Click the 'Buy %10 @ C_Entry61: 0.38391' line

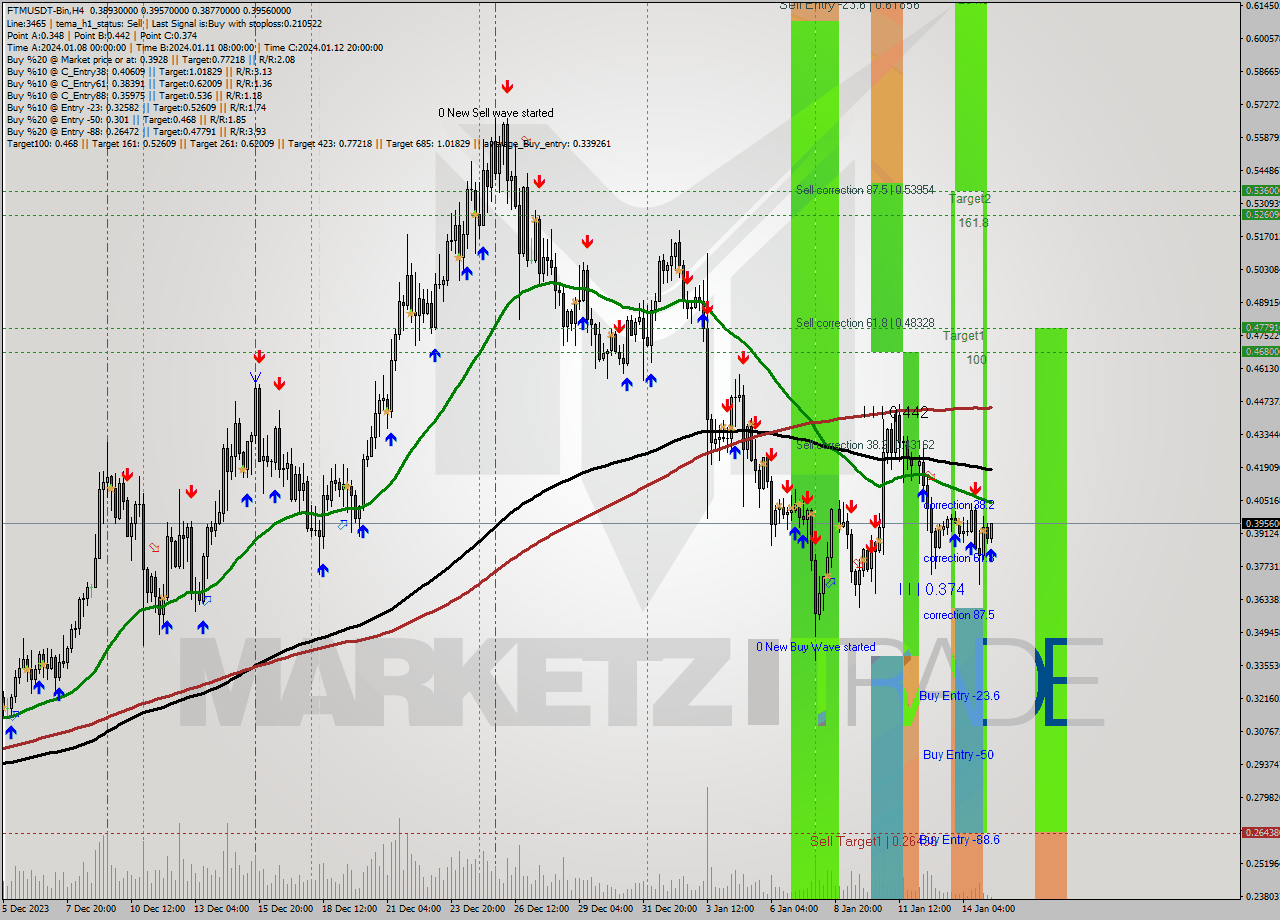click(140, 83)
